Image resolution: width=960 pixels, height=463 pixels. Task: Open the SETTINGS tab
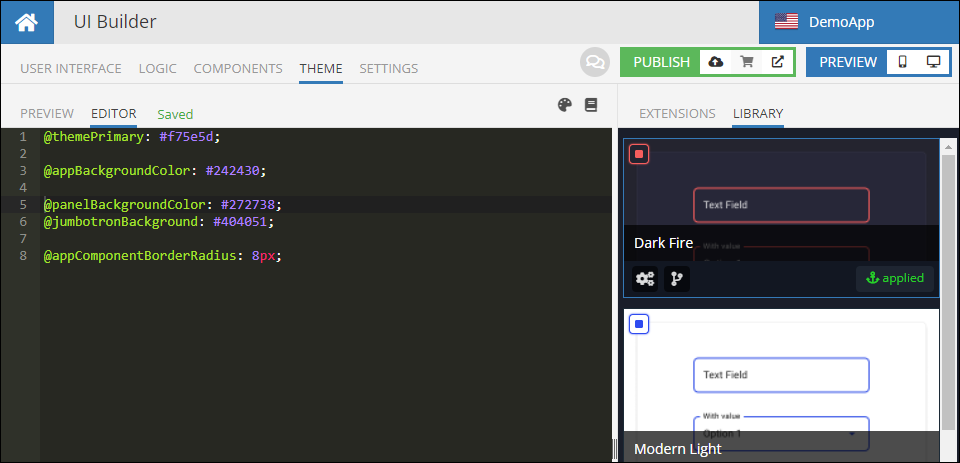[x=389, y=69]
